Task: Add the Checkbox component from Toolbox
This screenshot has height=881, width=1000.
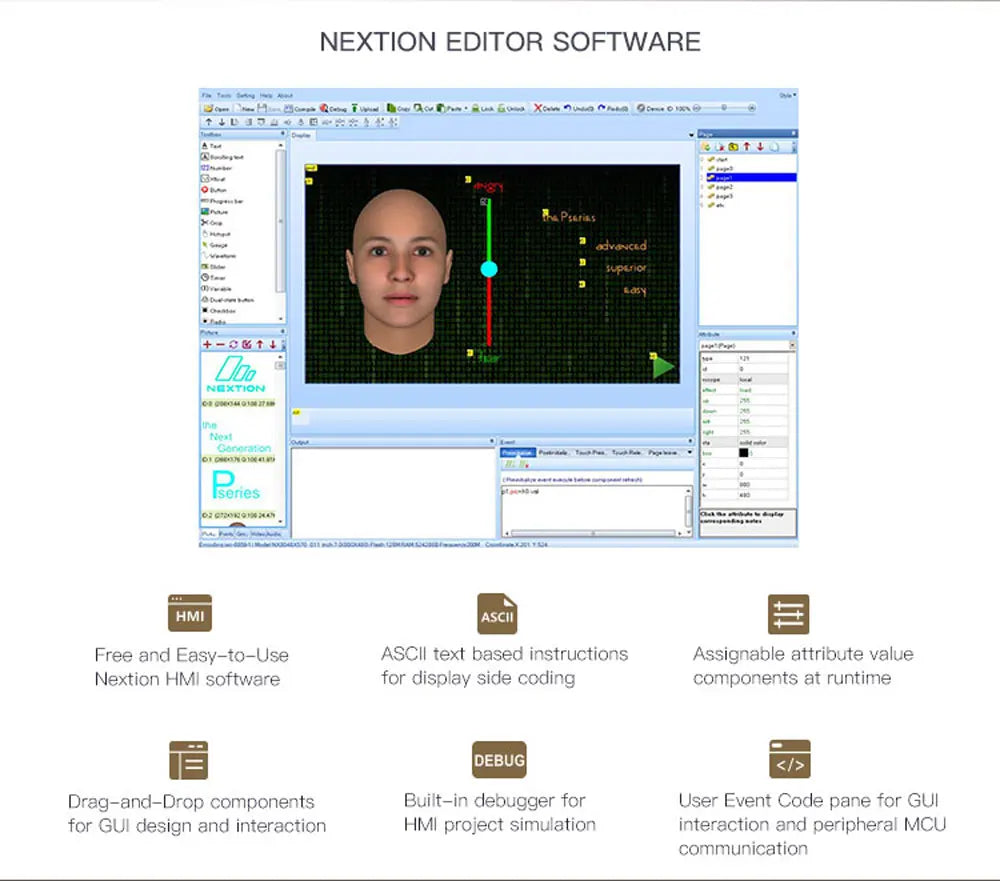Action: 218,311
